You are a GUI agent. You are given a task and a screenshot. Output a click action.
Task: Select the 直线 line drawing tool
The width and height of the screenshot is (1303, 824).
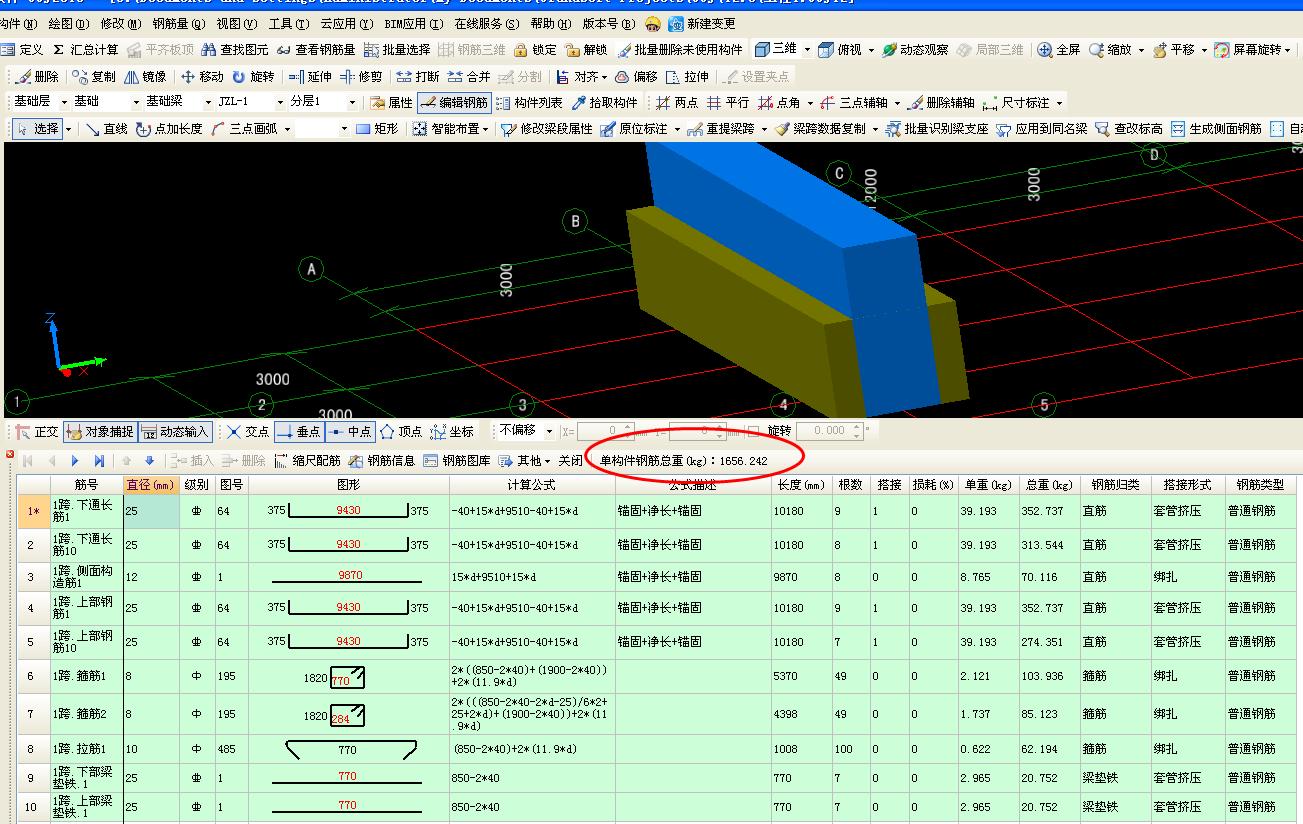(x=106, y=128)
